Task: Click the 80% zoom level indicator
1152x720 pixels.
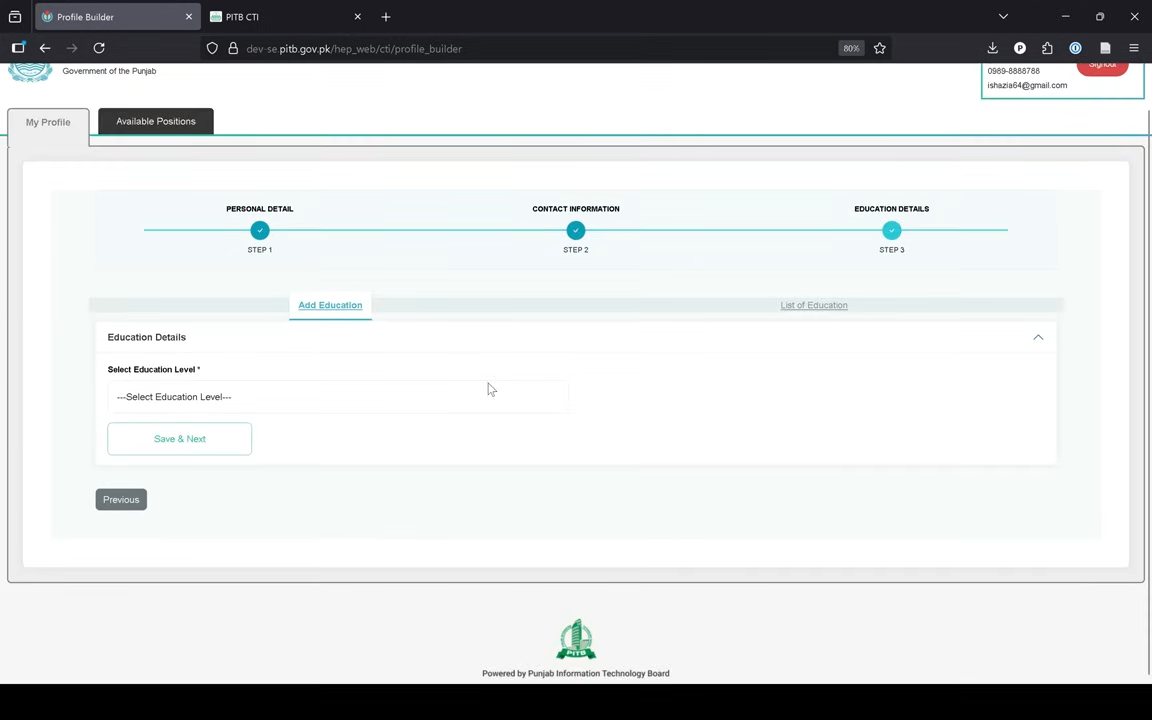Action: point(851,48)
